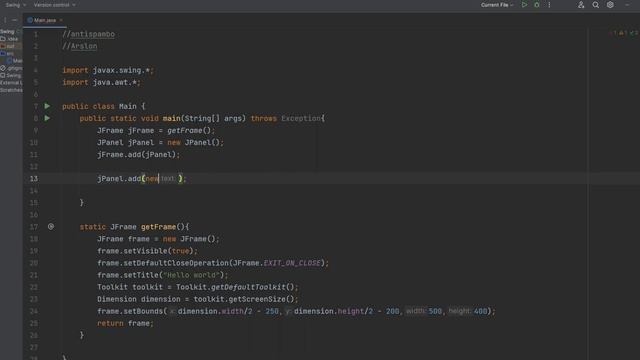This screenshot has height=360, width=640.
Task: Open the Swing project dropdown
Action: click(16, 5)
